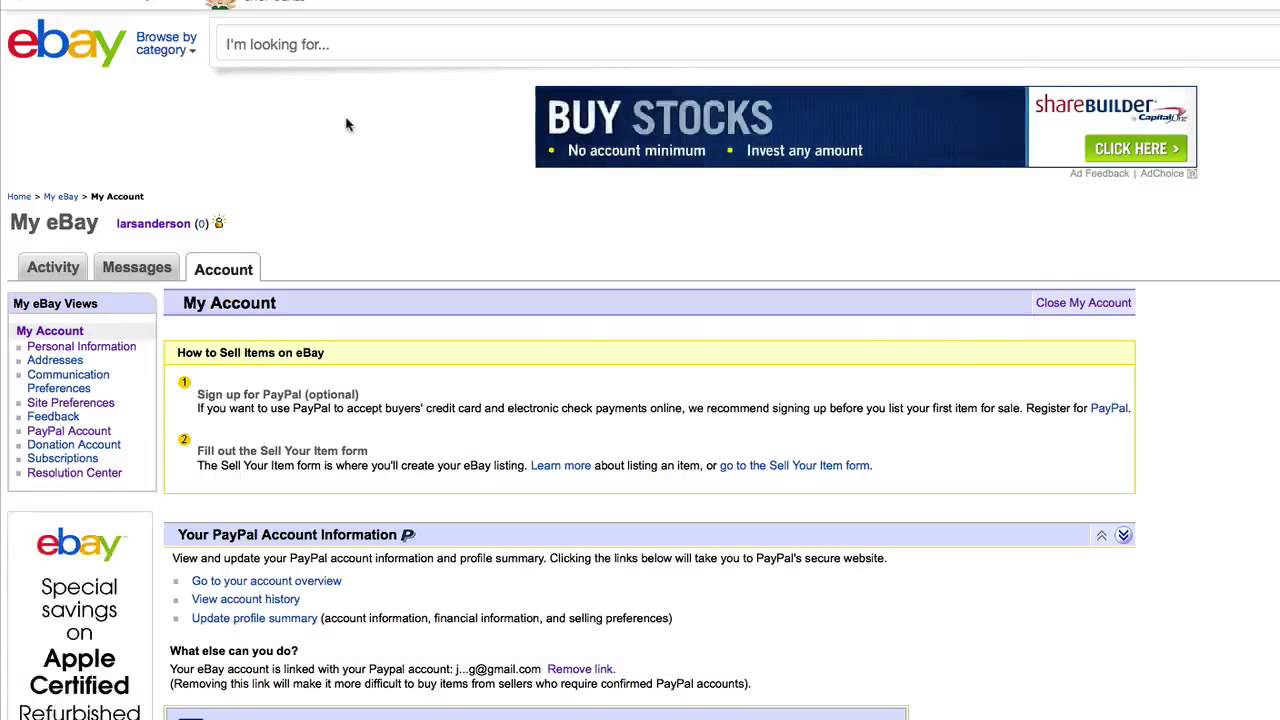
Task: Open View account history link
Action: click(245, 599)
